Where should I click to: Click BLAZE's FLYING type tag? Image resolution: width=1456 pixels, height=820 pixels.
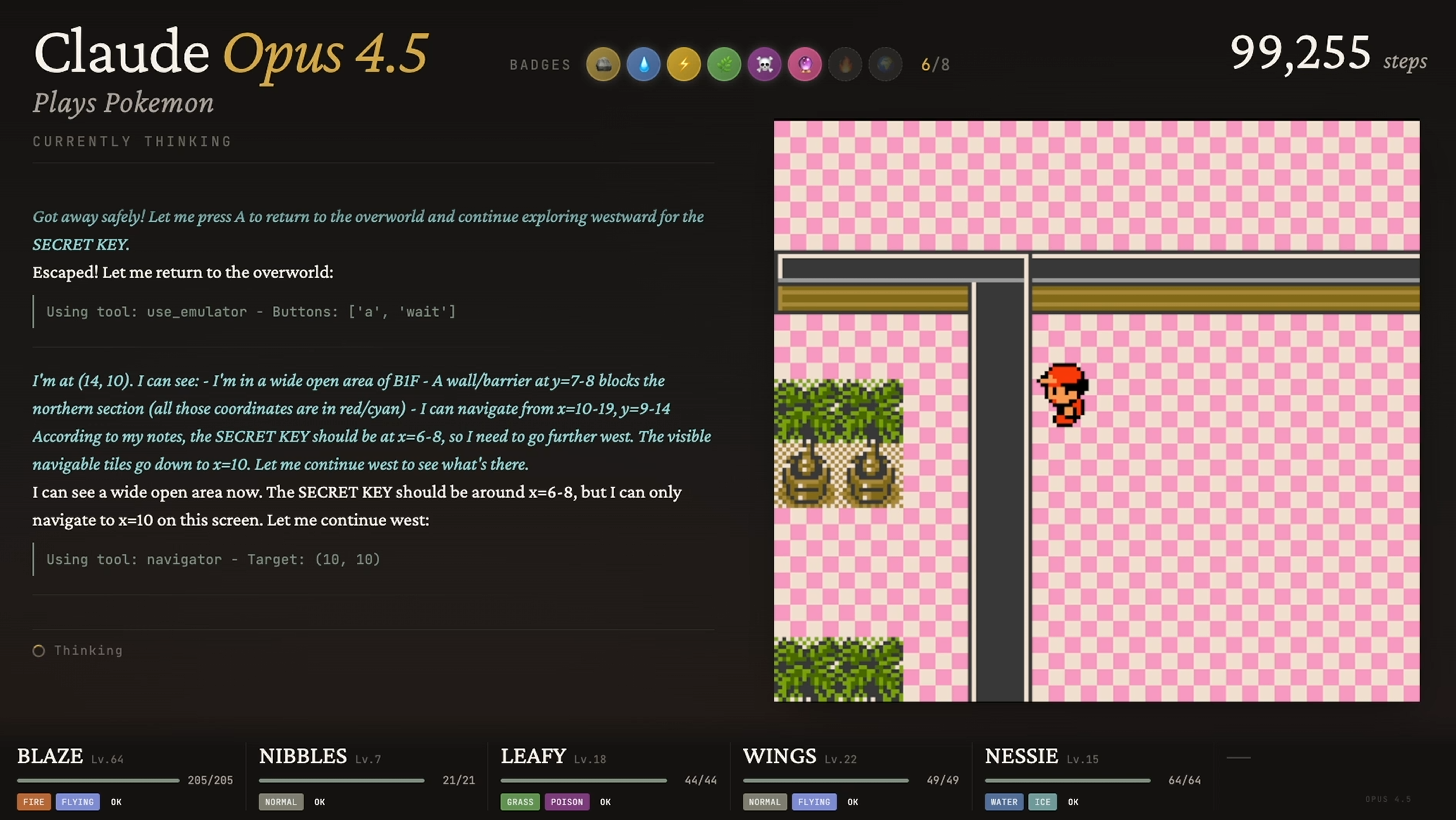coord(78,802)
